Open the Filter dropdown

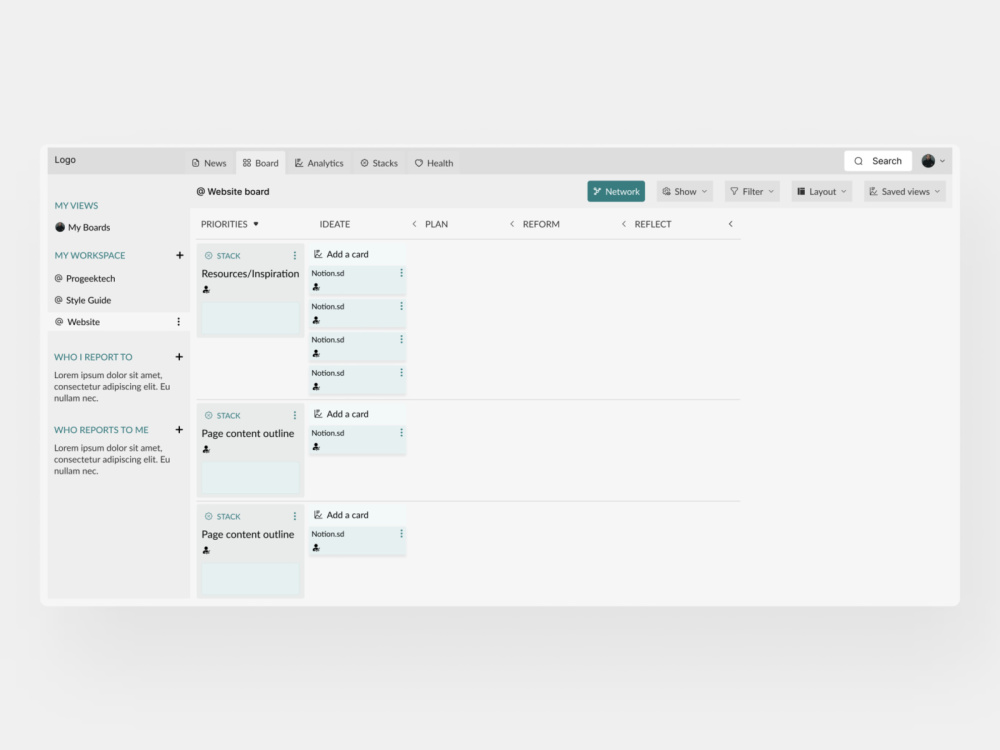[752, 191]
